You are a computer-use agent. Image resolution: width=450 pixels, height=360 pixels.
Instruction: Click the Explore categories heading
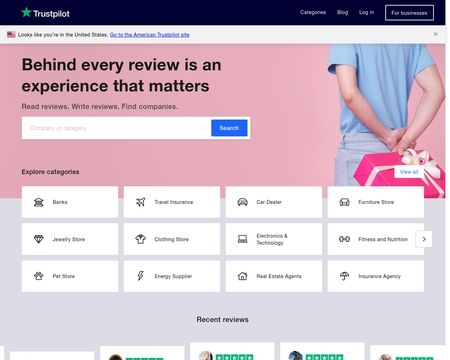(x=50, y=172)
